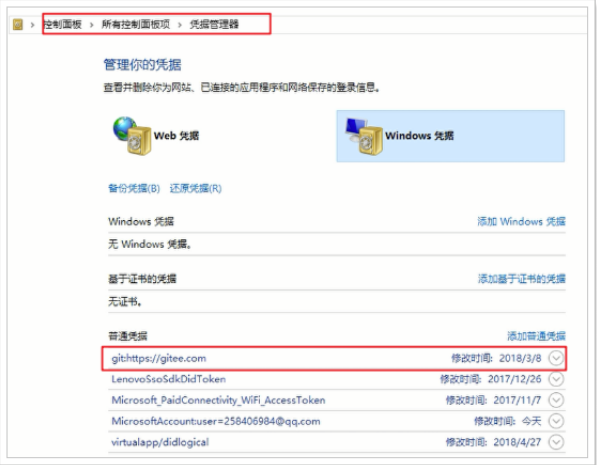Open 控制面板 breadcrumb segment
This screenshot has width=597, height=465.
63,24
